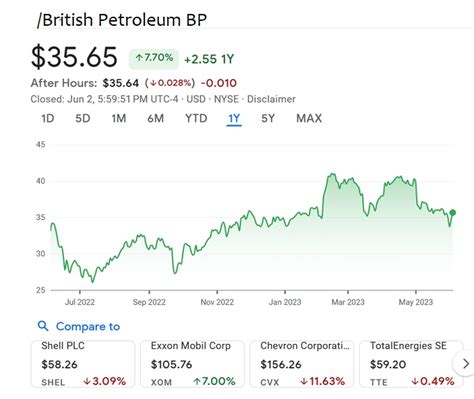Select the 6M time range
The width and height of the screenshot is (474, 399).
click(x=155, y=118)
